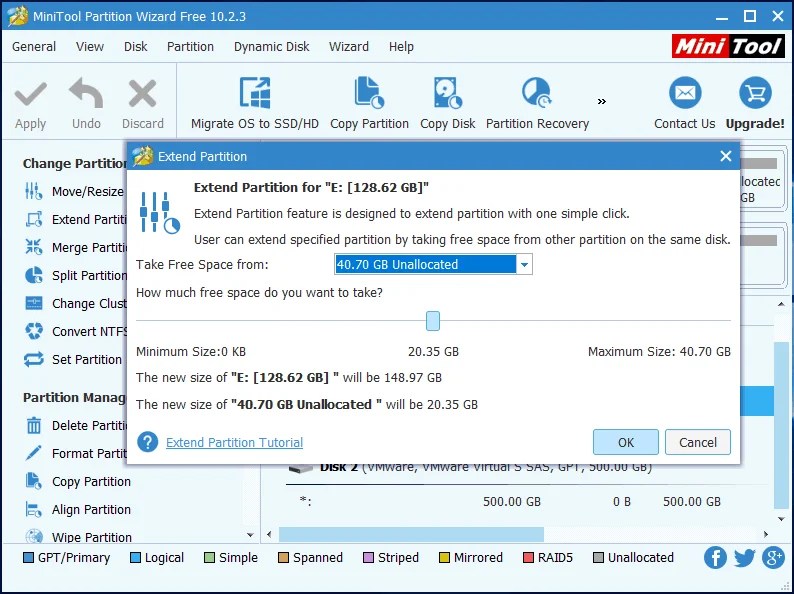794x594 pixels.
Task: Click the disk list scroll down arrow
Action: coord(781,519)
